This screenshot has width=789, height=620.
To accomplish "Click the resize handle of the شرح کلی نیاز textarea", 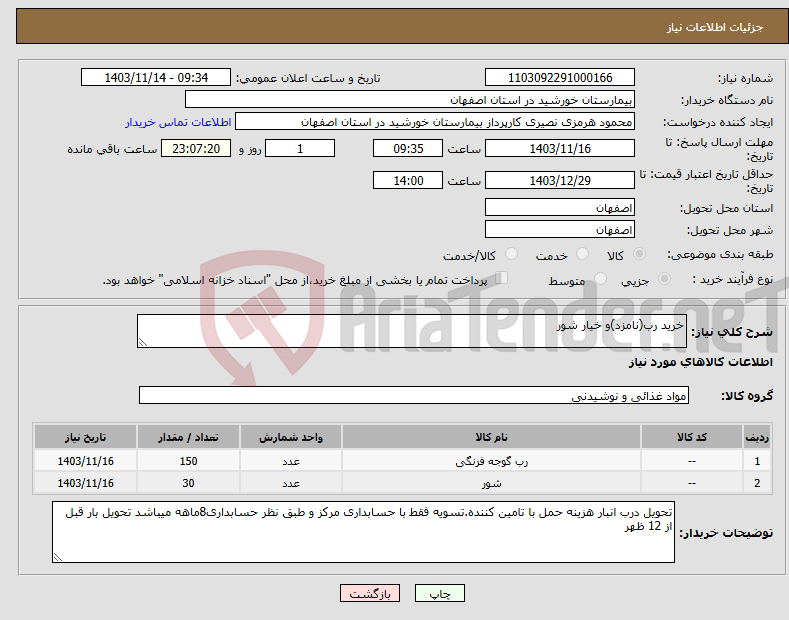I will [x=143, y=342].
